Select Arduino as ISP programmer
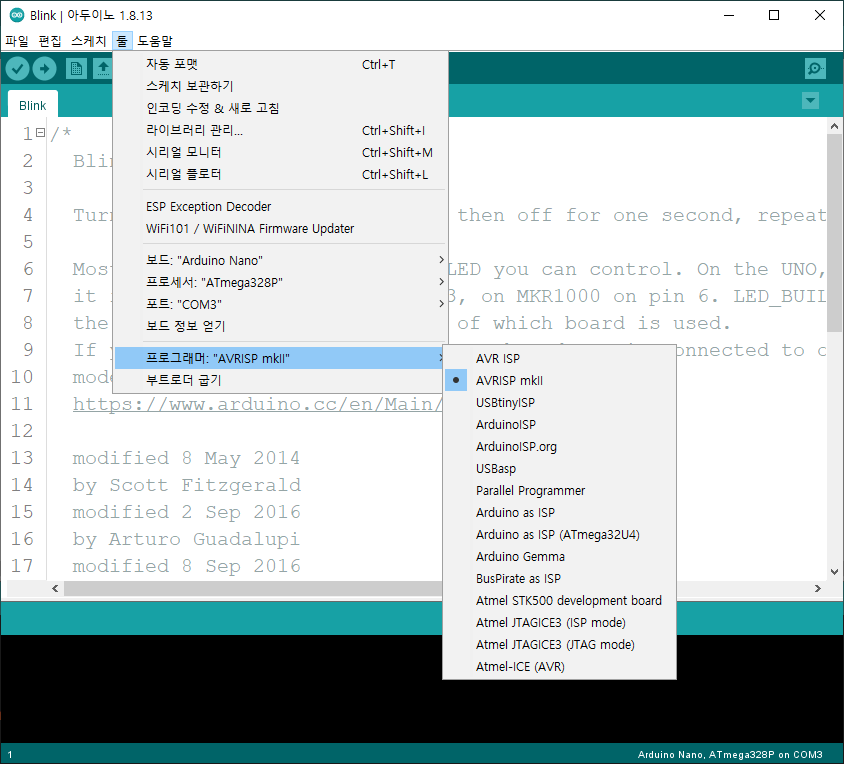Screen dimensions: 844x764 click(559, 513)
